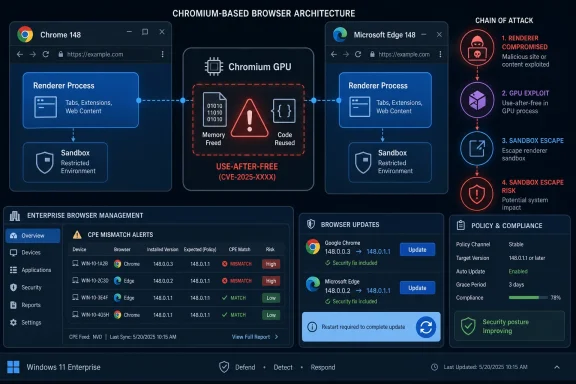Screen dimensions: 576x384
Task: Select the Renderer Process window icon in Edge
Action: pos(360,107)
